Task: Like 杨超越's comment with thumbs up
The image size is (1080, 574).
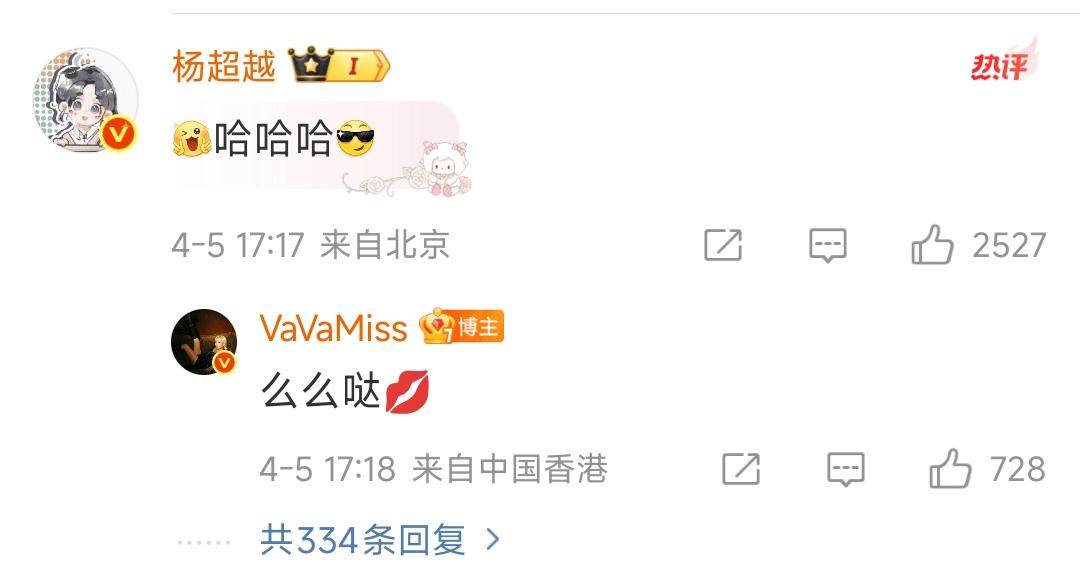Action: [x=932, y=245]
